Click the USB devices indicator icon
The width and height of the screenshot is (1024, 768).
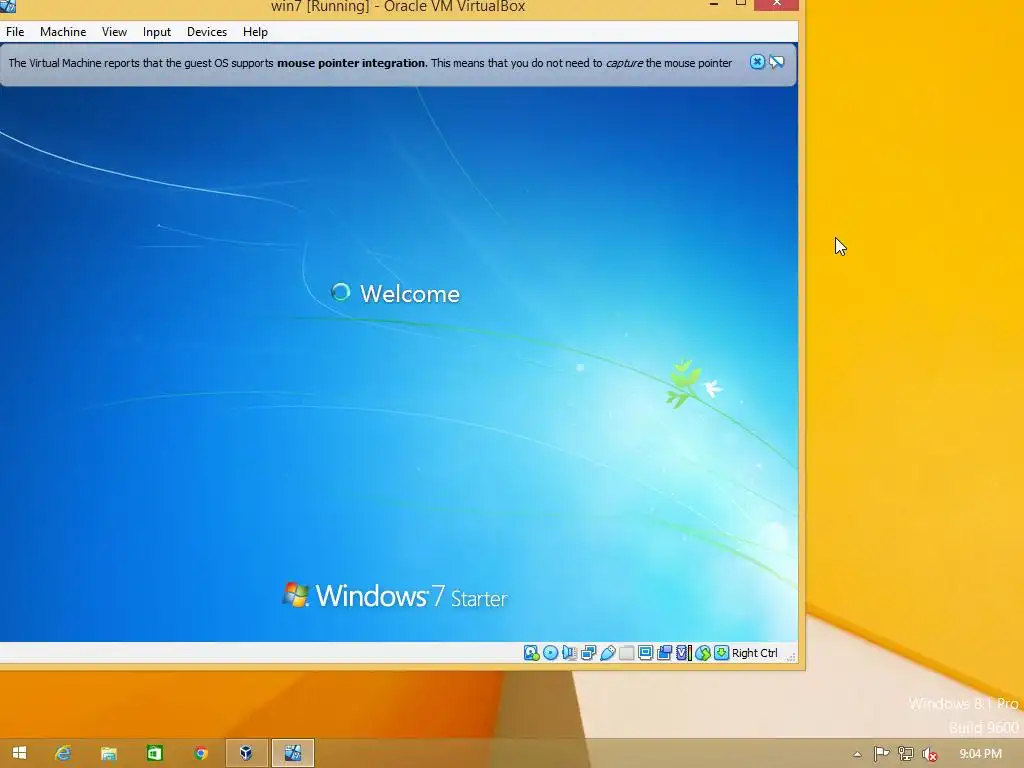coord(607,653)
